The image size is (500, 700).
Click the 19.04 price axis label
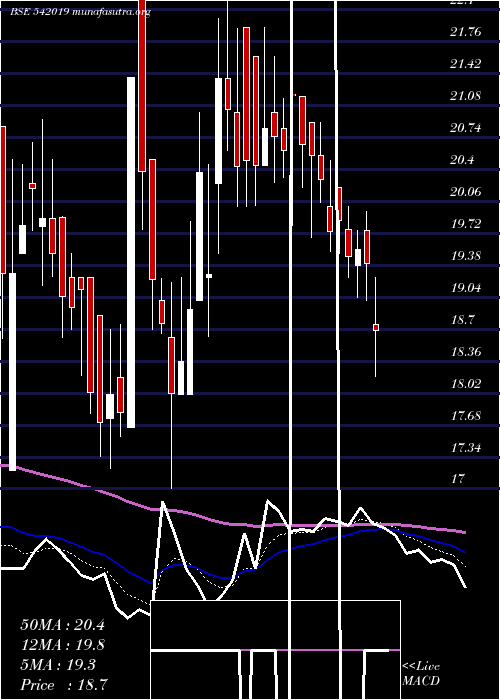466,288
